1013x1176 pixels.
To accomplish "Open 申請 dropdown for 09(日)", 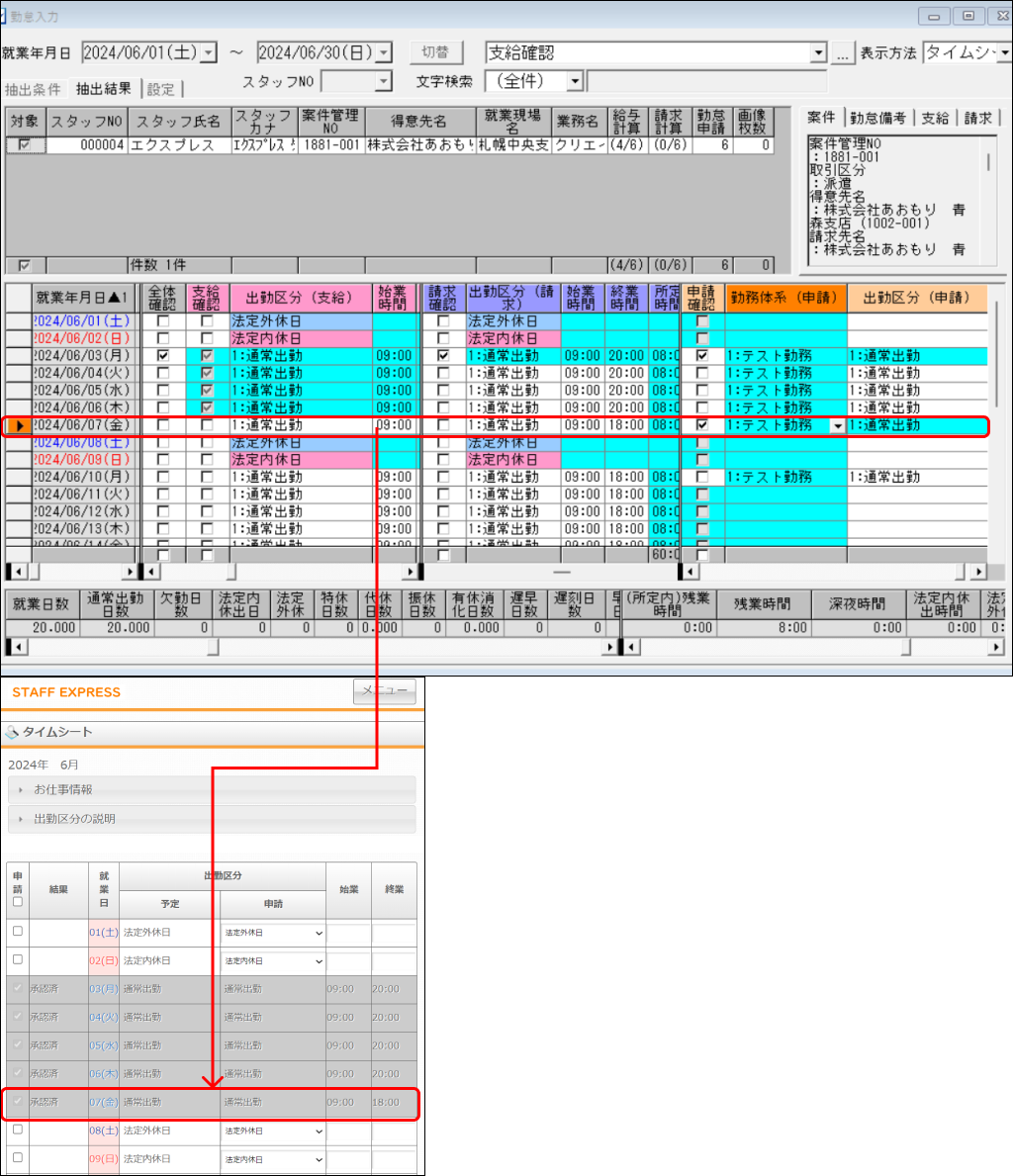I will 273,1159.
